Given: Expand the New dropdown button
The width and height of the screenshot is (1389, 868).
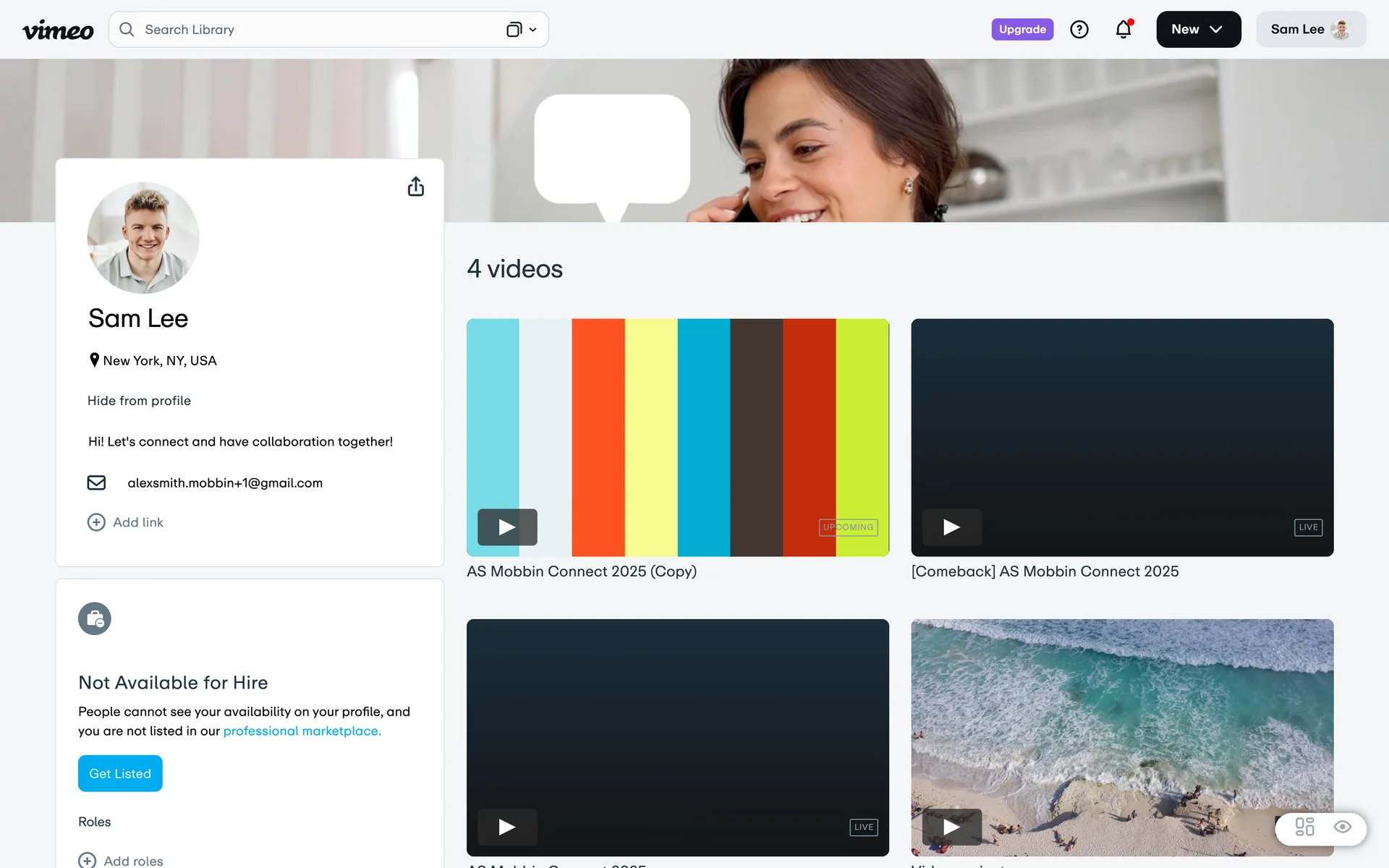Looking at the screenshot, I should coord(1198,30).
